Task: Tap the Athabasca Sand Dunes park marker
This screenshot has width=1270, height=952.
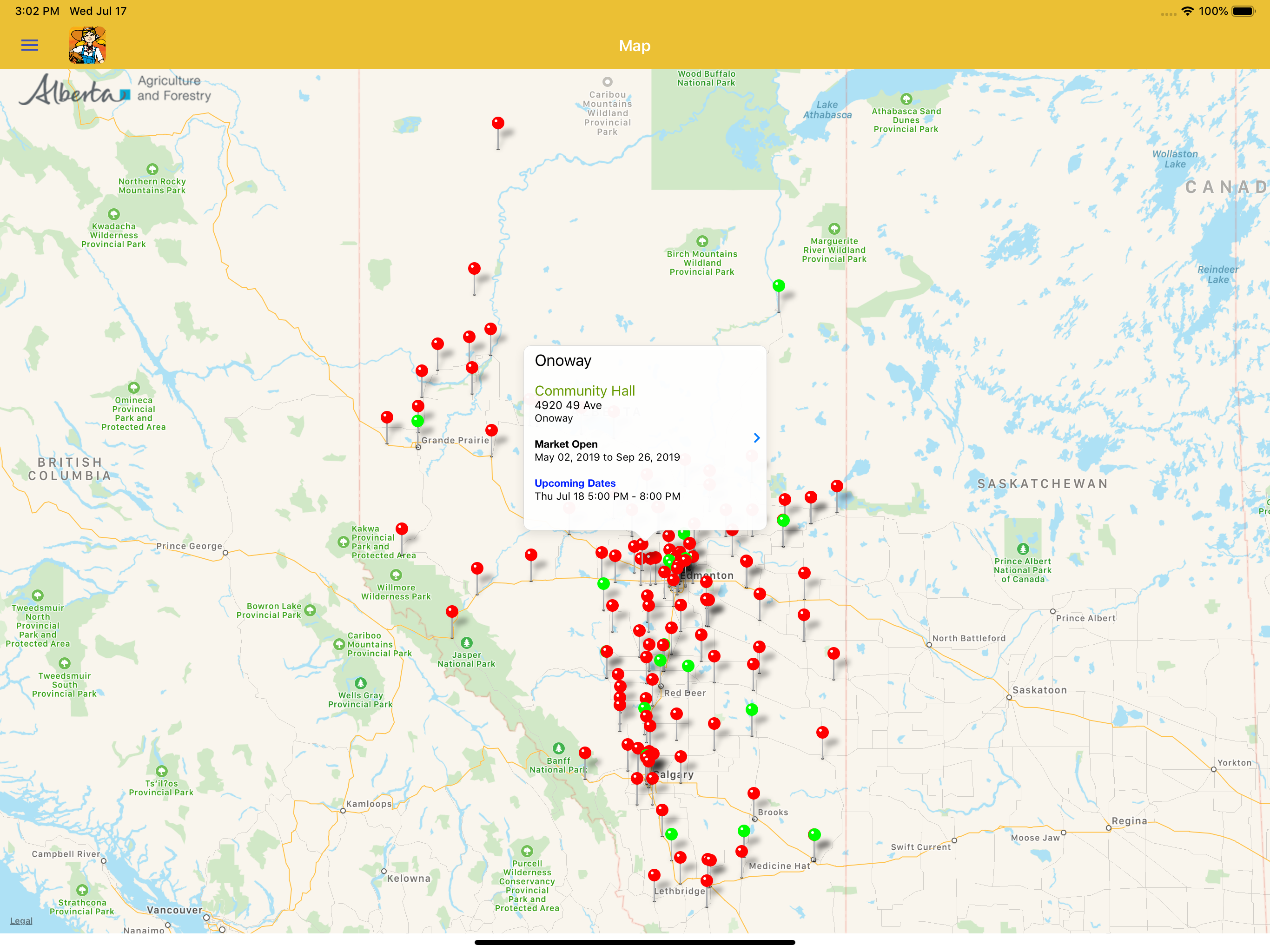Action: [906, 99]
